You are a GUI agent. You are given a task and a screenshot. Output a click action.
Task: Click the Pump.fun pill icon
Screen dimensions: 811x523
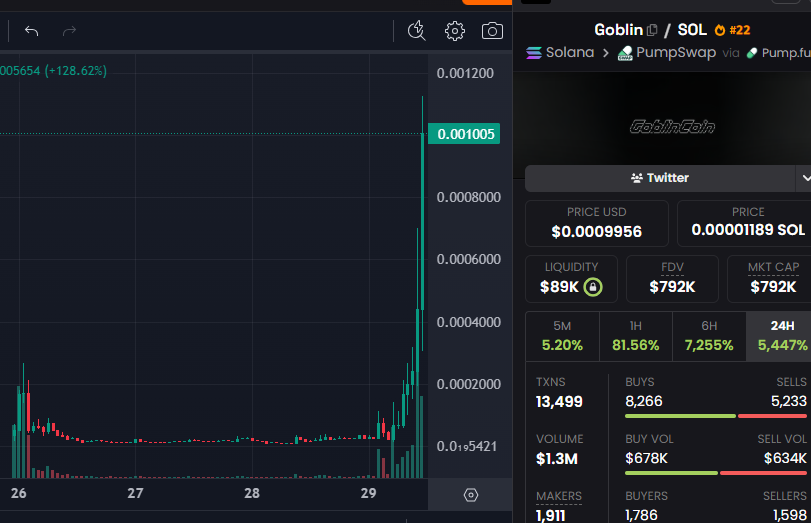pos(752,53)
